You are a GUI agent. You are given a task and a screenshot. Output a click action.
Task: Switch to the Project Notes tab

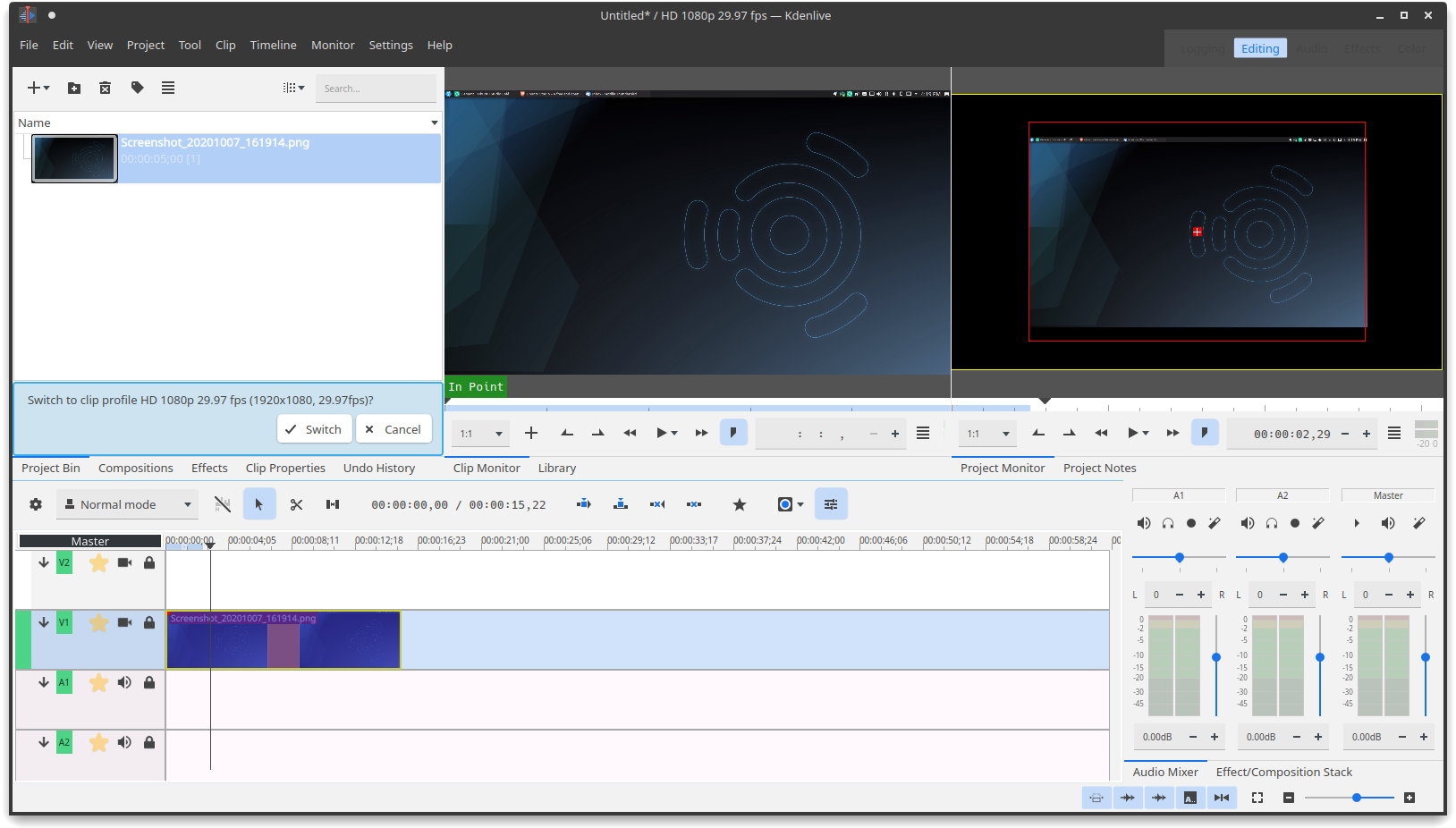1098,468
